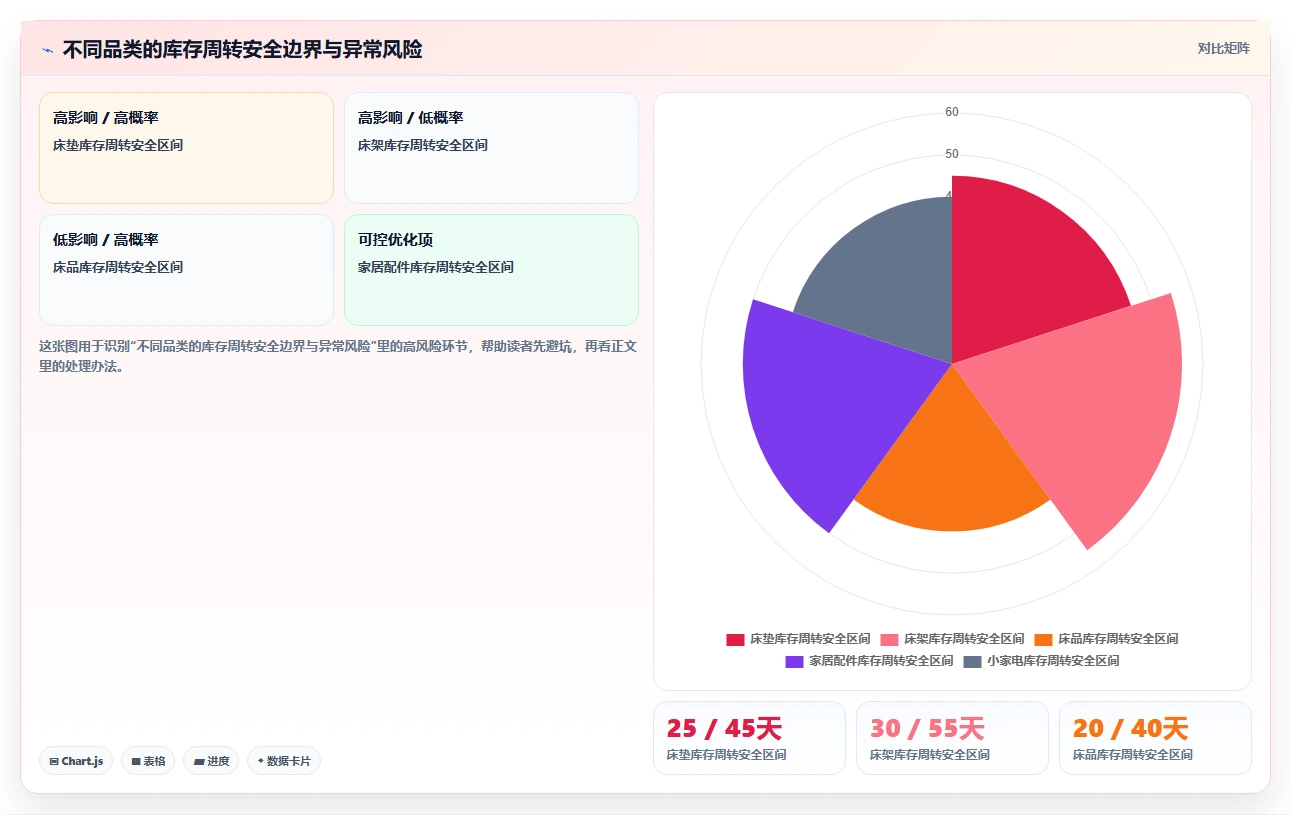Image resolution: width=1291 pixels, height=815 pixels.
Task: Open the 25 / 45天 data card
Action: point(749,738)
